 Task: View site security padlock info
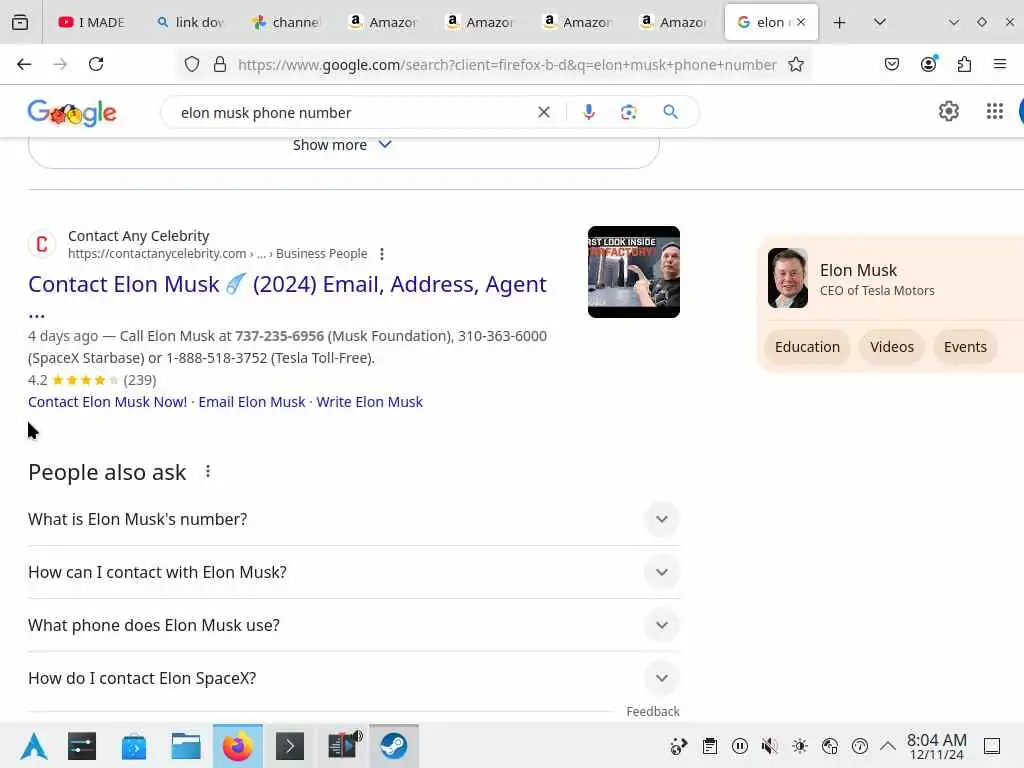(220, 64)
